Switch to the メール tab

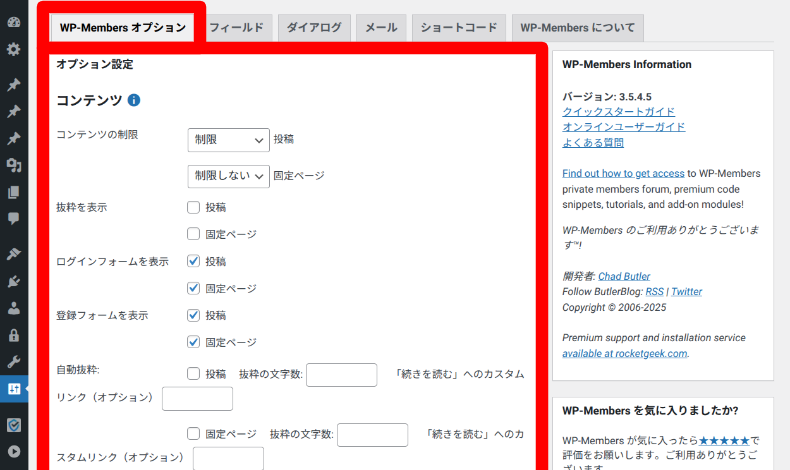(381, 28)
